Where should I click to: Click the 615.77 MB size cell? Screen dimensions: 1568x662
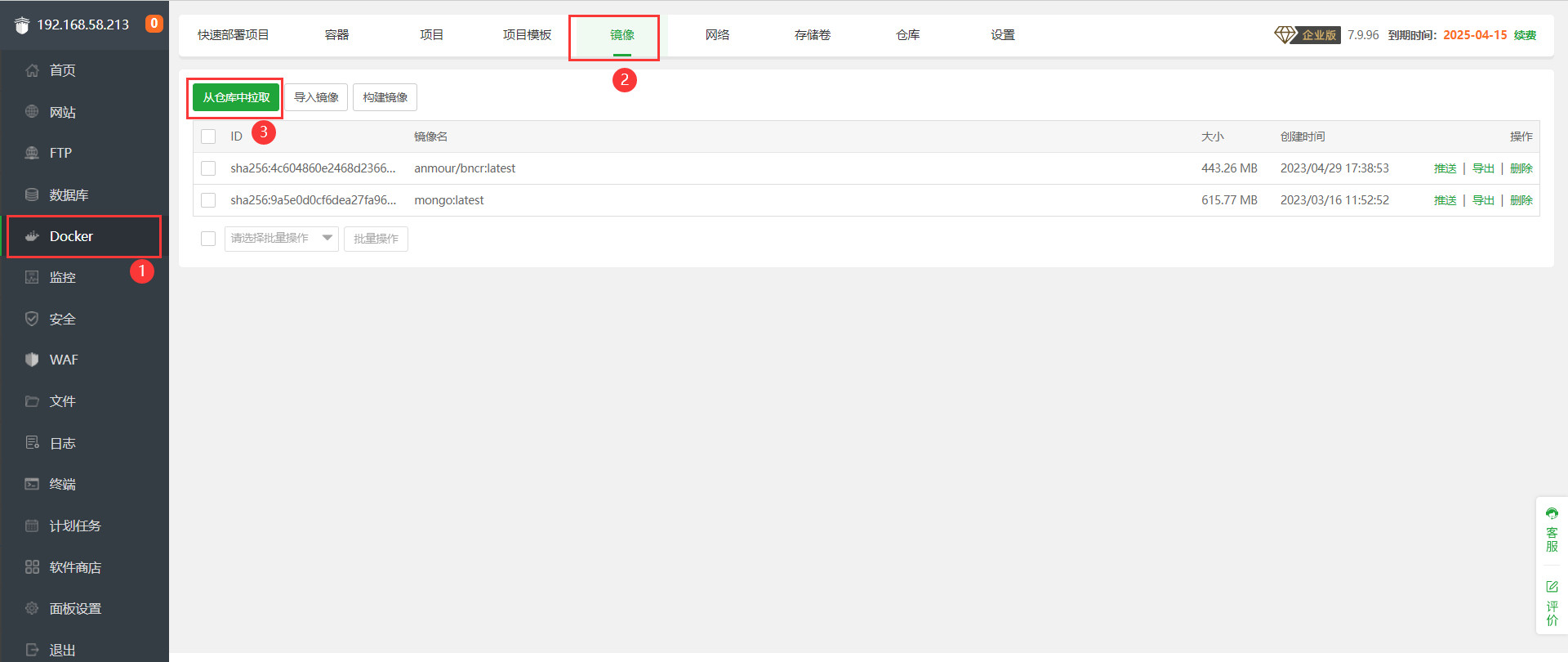tap(1229, 200)
